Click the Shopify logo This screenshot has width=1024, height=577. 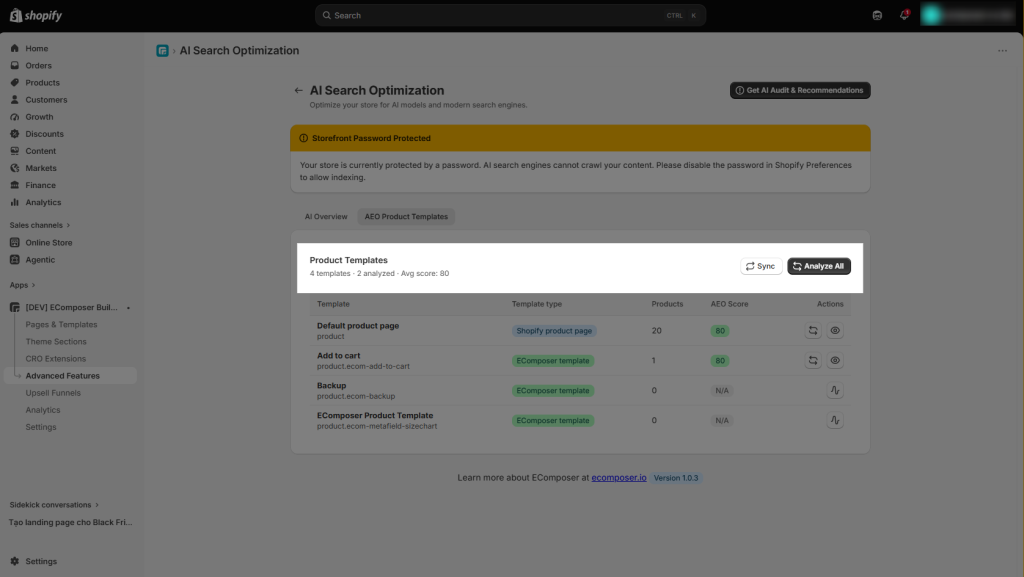click(x=36, y=15)
